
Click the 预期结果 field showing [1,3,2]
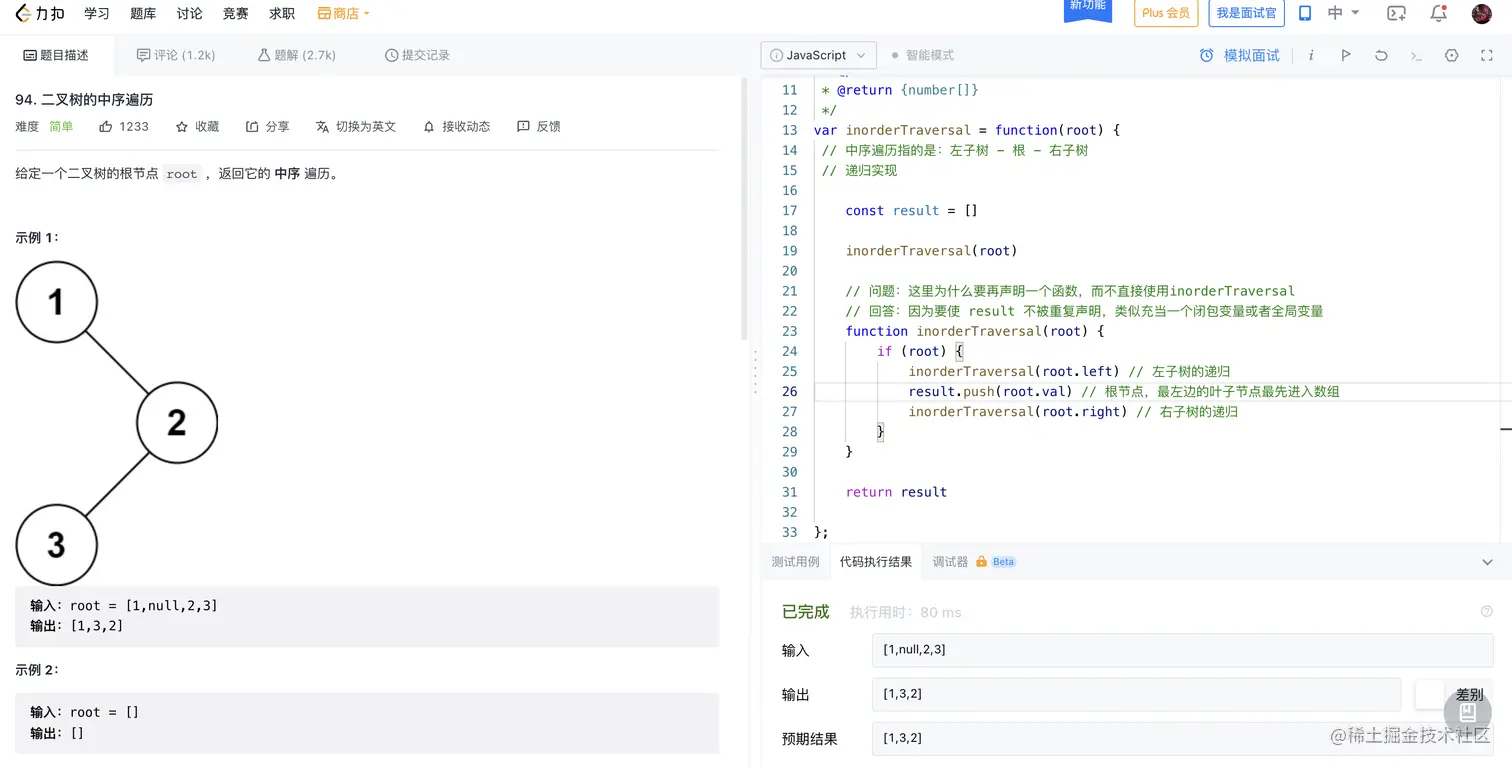1182,738
